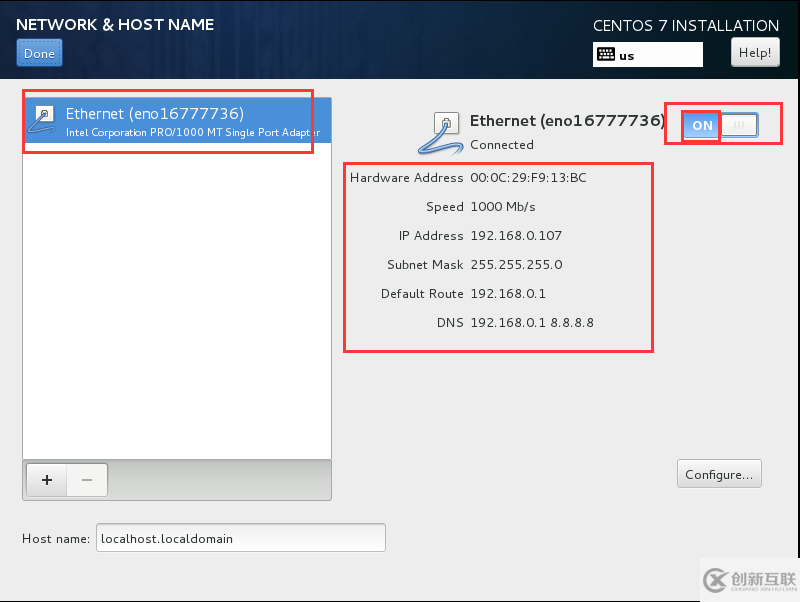Focus the Host name input field
Viewport: 800px width, 602px height.
tap(241, 538)
